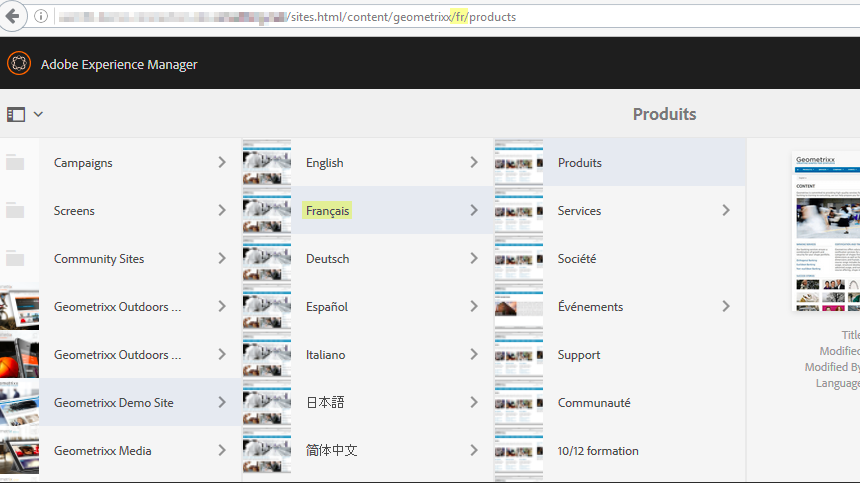Open the Screens item
860x483 pixels.
tap(74, 211)
